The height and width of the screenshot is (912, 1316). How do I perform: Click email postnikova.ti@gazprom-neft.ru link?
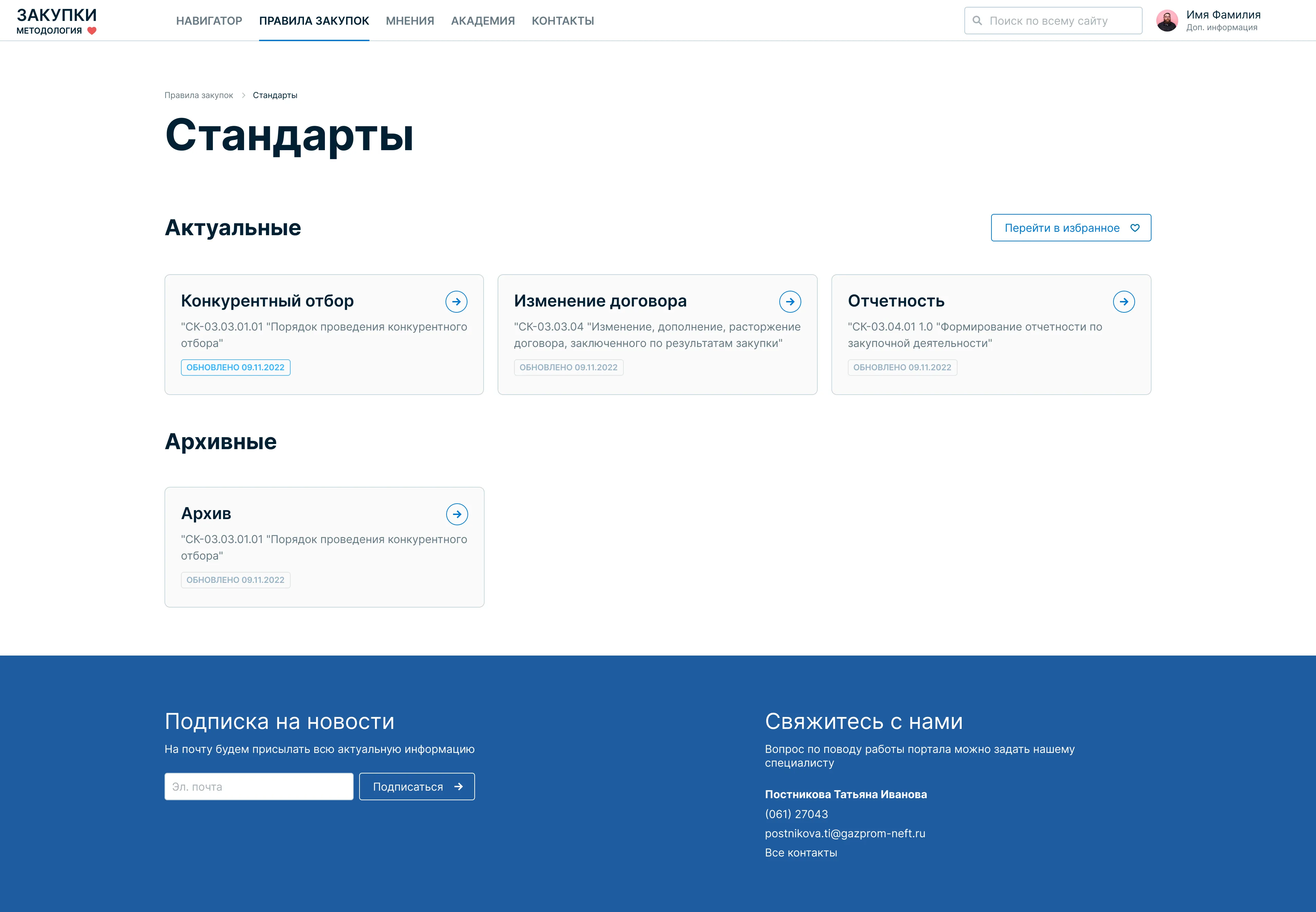(x=845, y=833)
